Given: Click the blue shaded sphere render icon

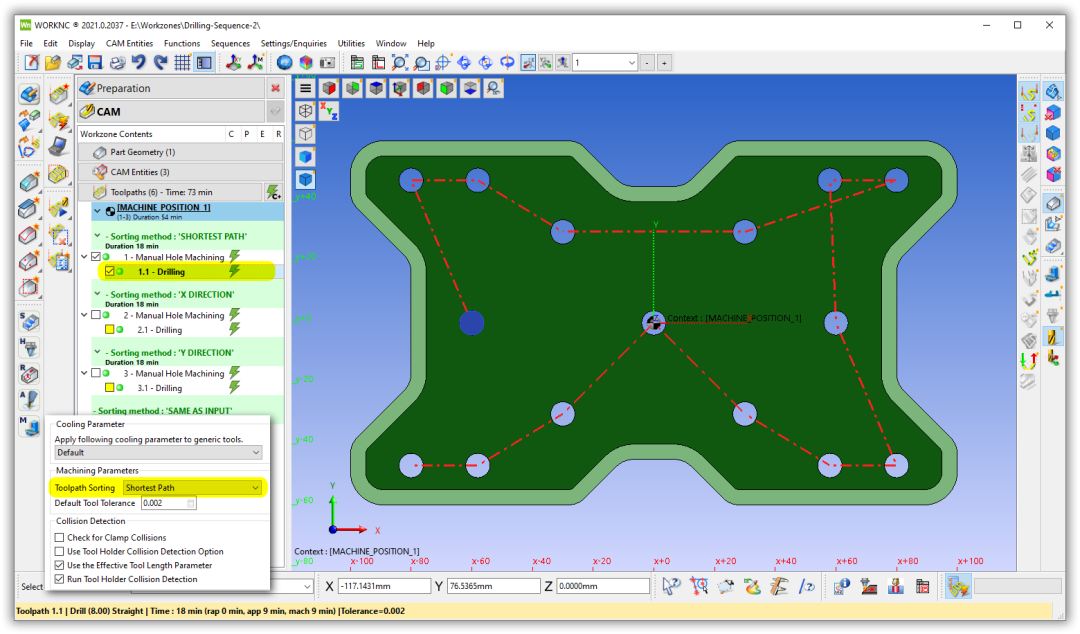Looking at the screenshot, I should (284, 63).
